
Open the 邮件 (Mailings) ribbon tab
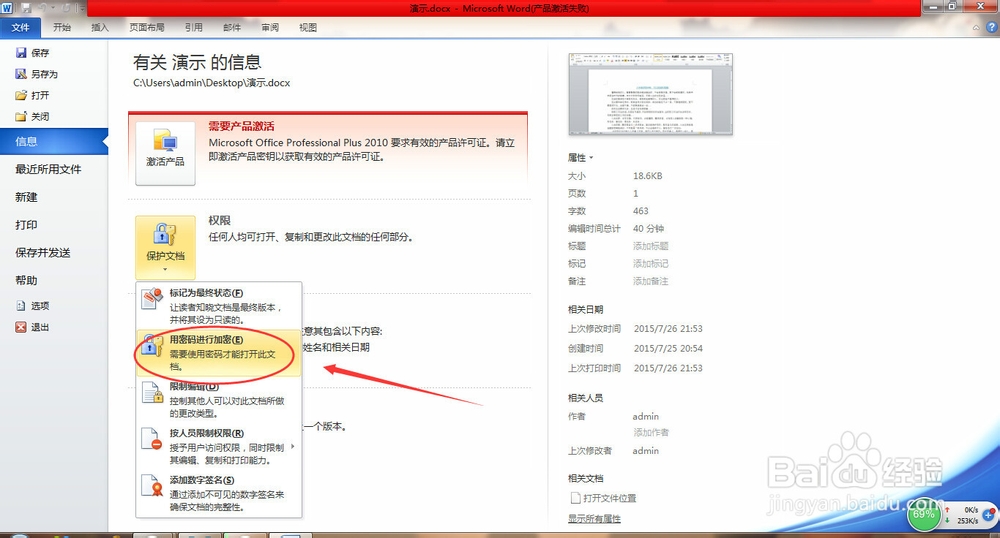(232, 27)
